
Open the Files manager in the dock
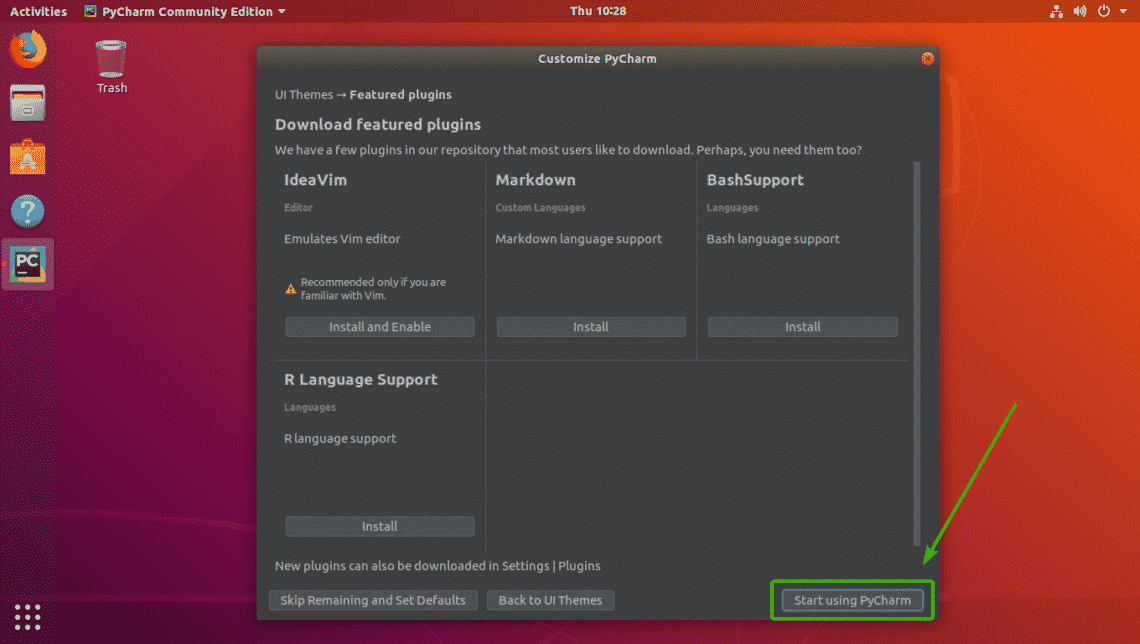(28, 102)
